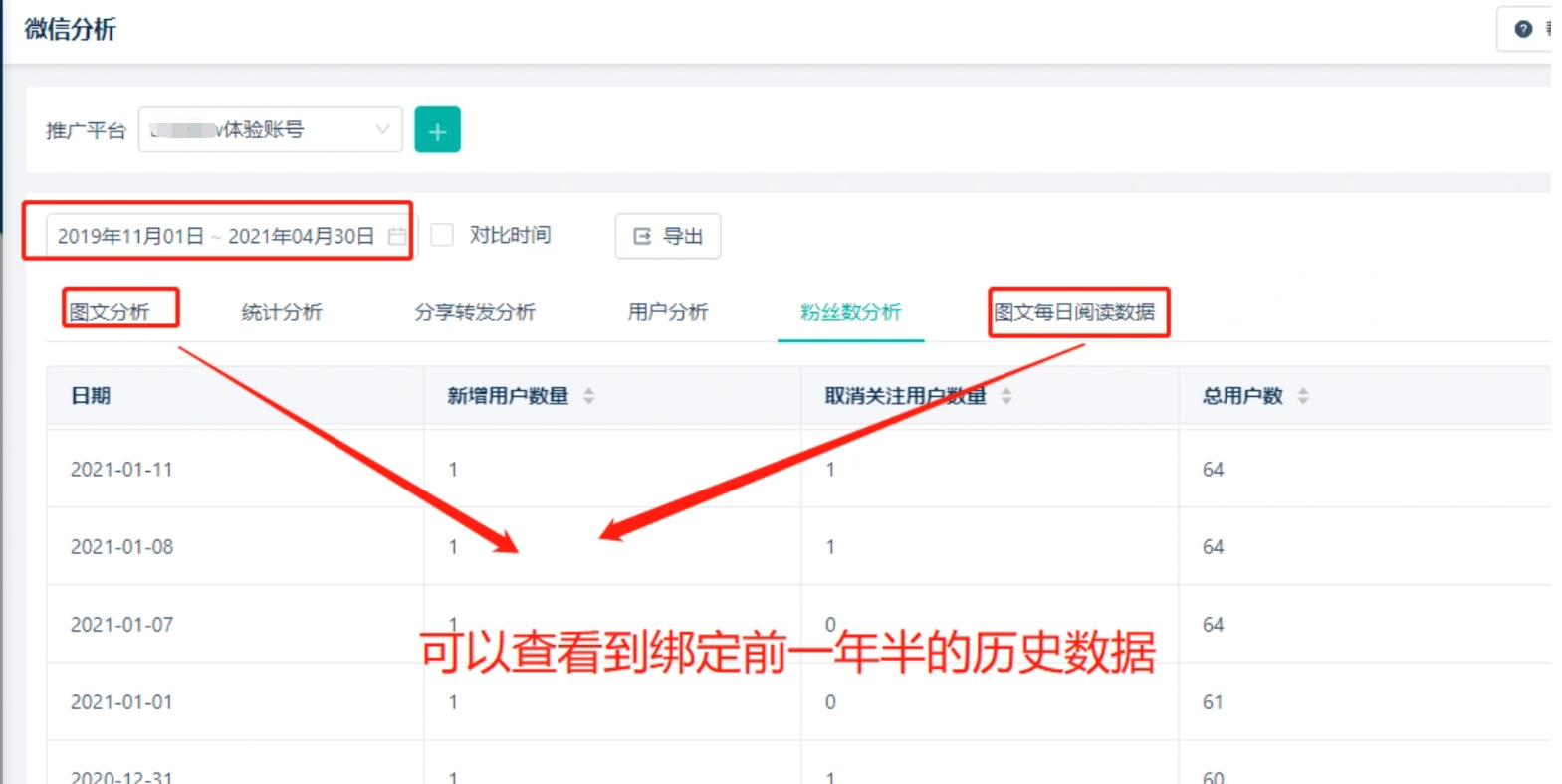The width and height of the screenshot is (1562, 784).
Task: Click the calendar icon in date range
Action: coord(397,237)
